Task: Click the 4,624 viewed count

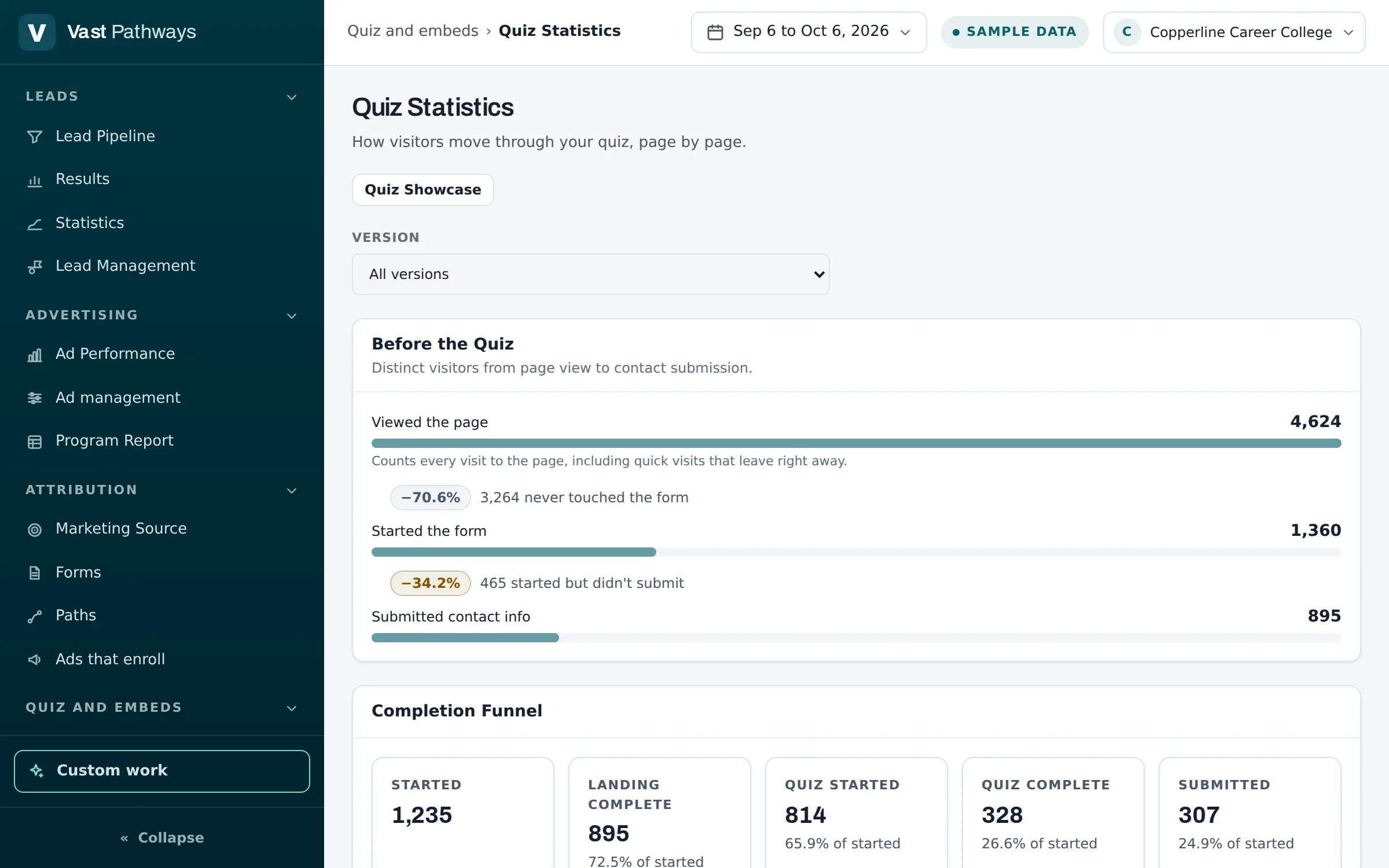Action: point(1315,421)
